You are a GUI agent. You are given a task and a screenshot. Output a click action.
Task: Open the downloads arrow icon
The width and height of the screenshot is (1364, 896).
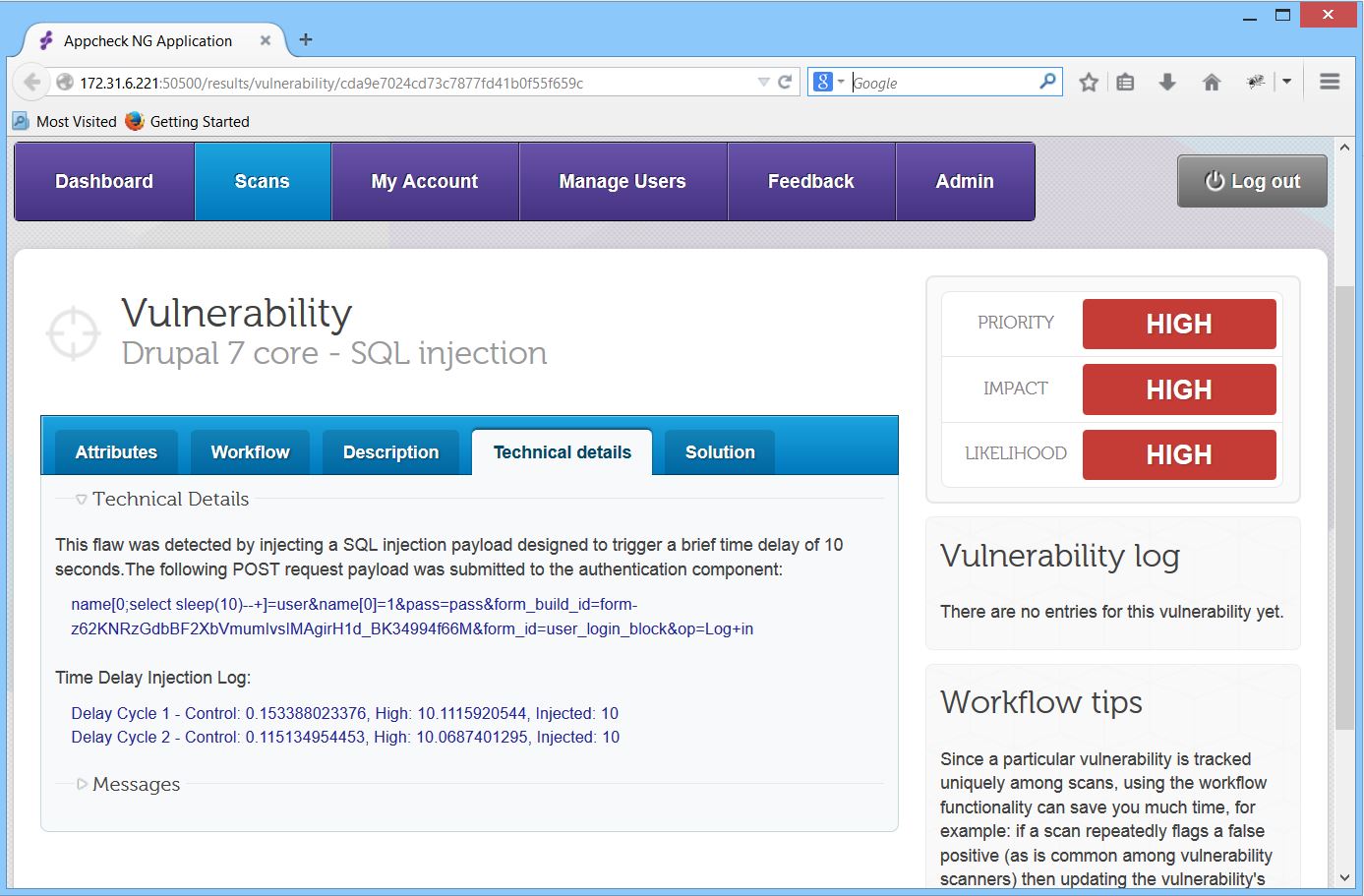tap(1167, 83)
